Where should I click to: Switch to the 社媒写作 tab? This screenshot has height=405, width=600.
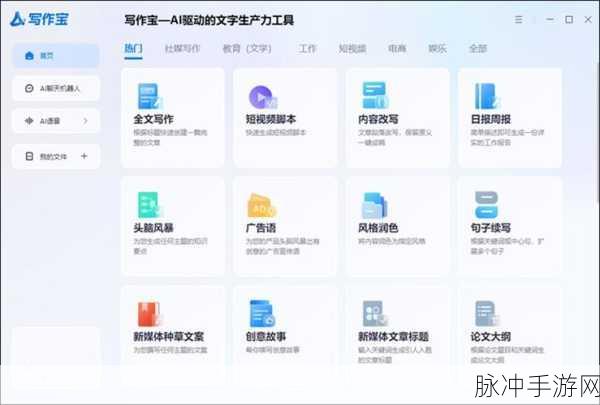[x=183, y=49]
